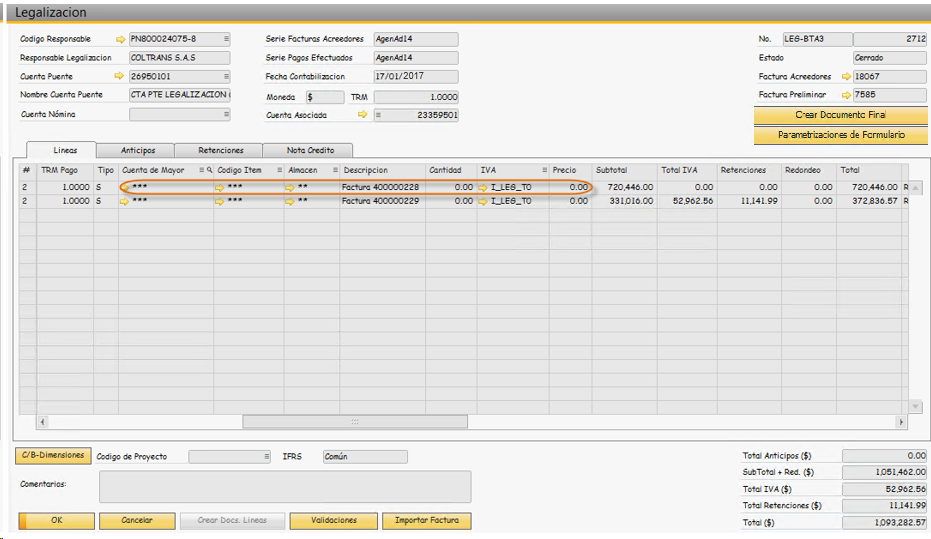Click the link arrow beside Codigo Responsable
Screen dimensions: 931x539
[x=121, y=39]
